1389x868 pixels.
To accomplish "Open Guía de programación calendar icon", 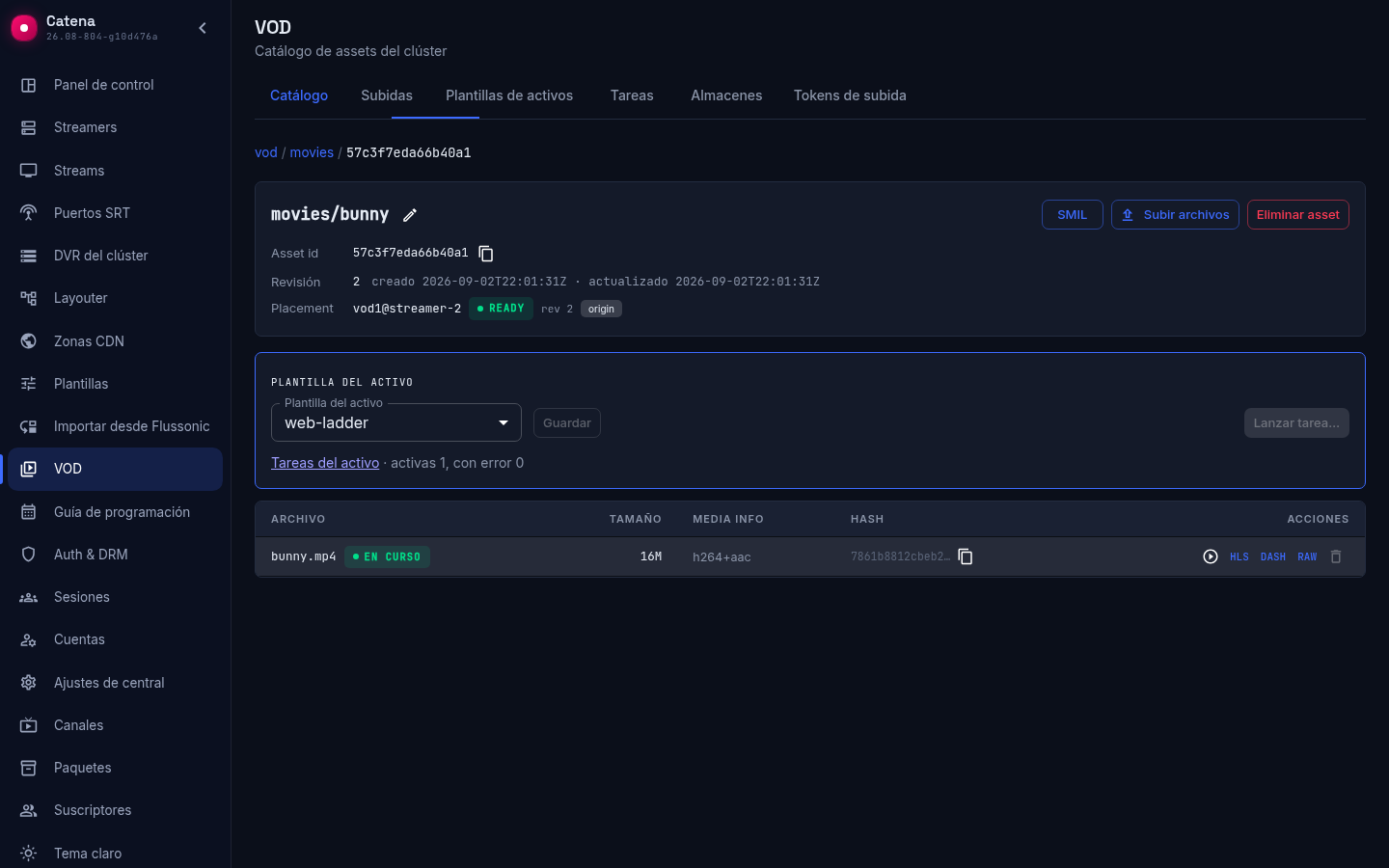I will 29,512.
